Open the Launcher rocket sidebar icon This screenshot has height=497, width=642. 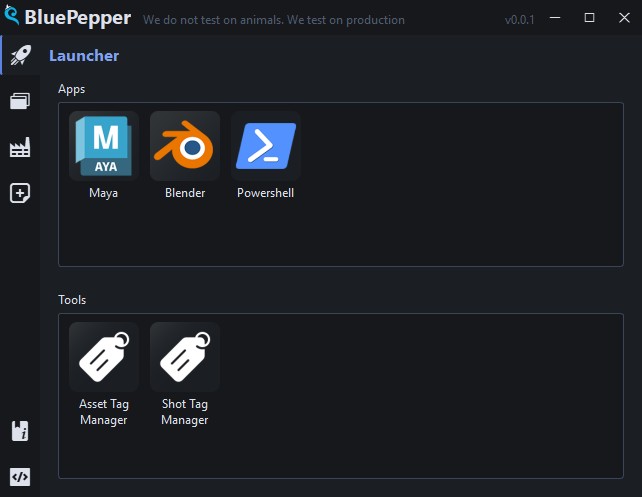tap(20, 55)
